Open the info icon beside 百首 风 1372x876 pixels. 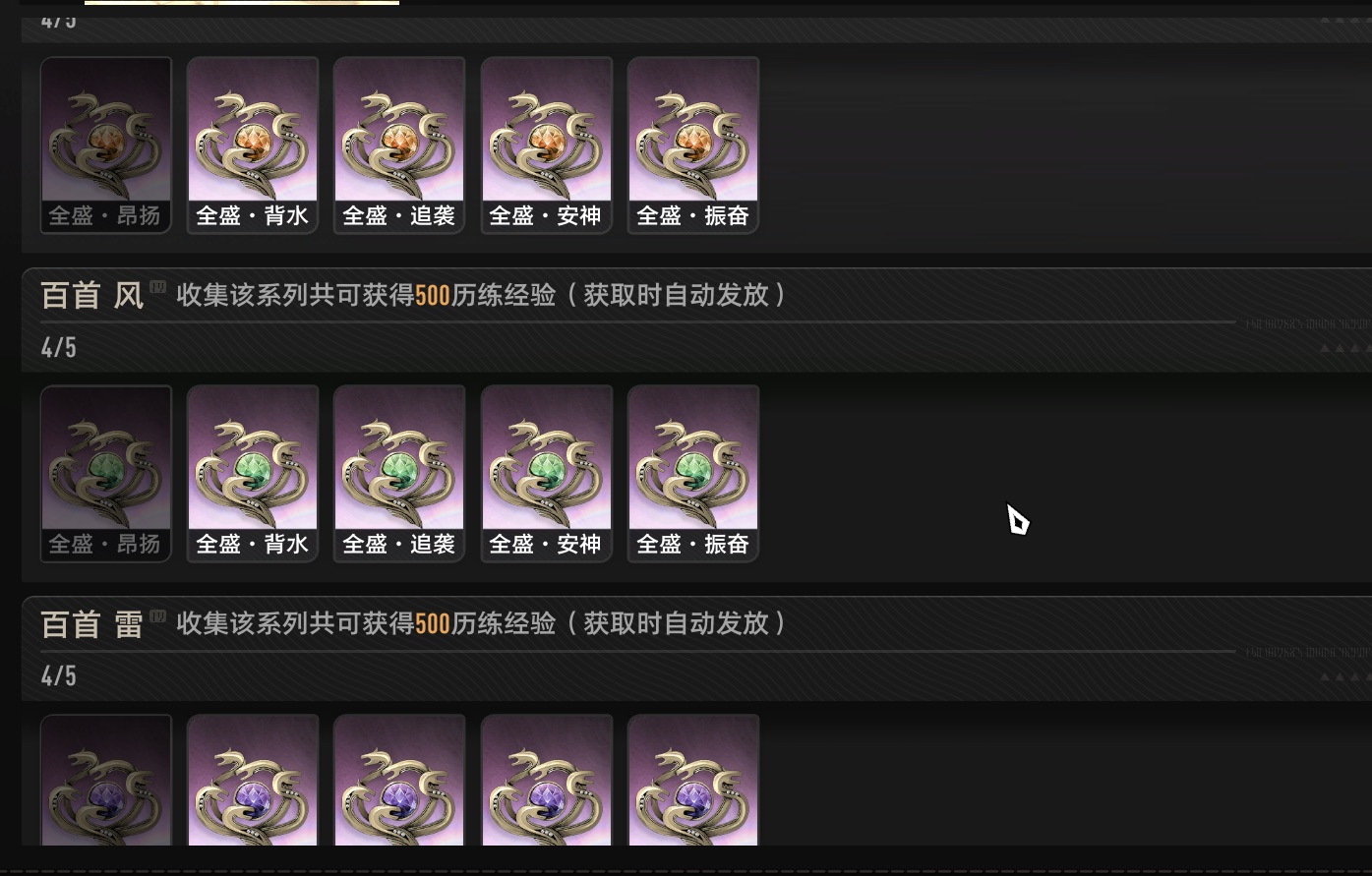tap(158, 287)
